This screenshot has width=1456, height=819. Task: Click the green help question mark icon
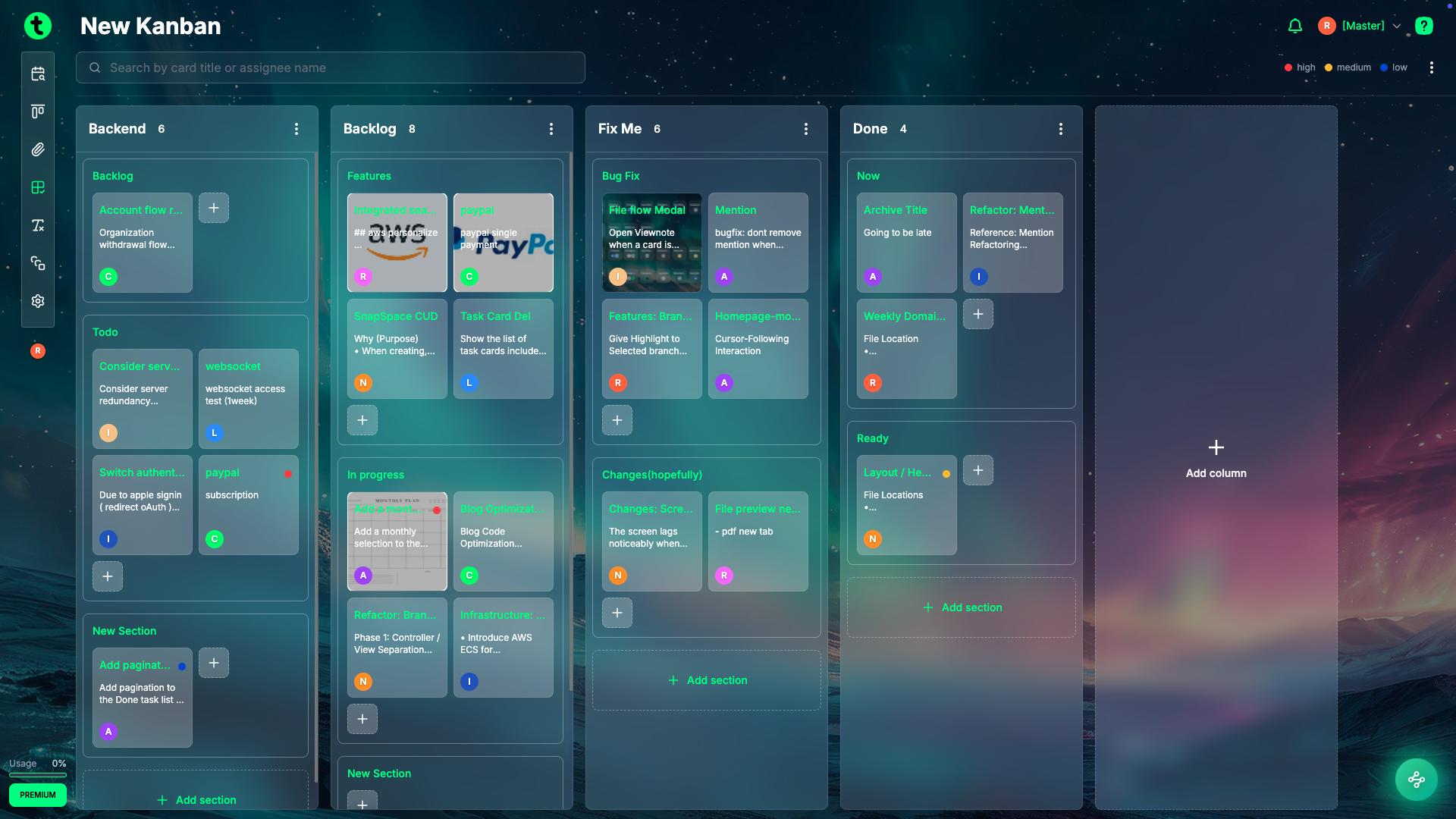pos(1424,26)
